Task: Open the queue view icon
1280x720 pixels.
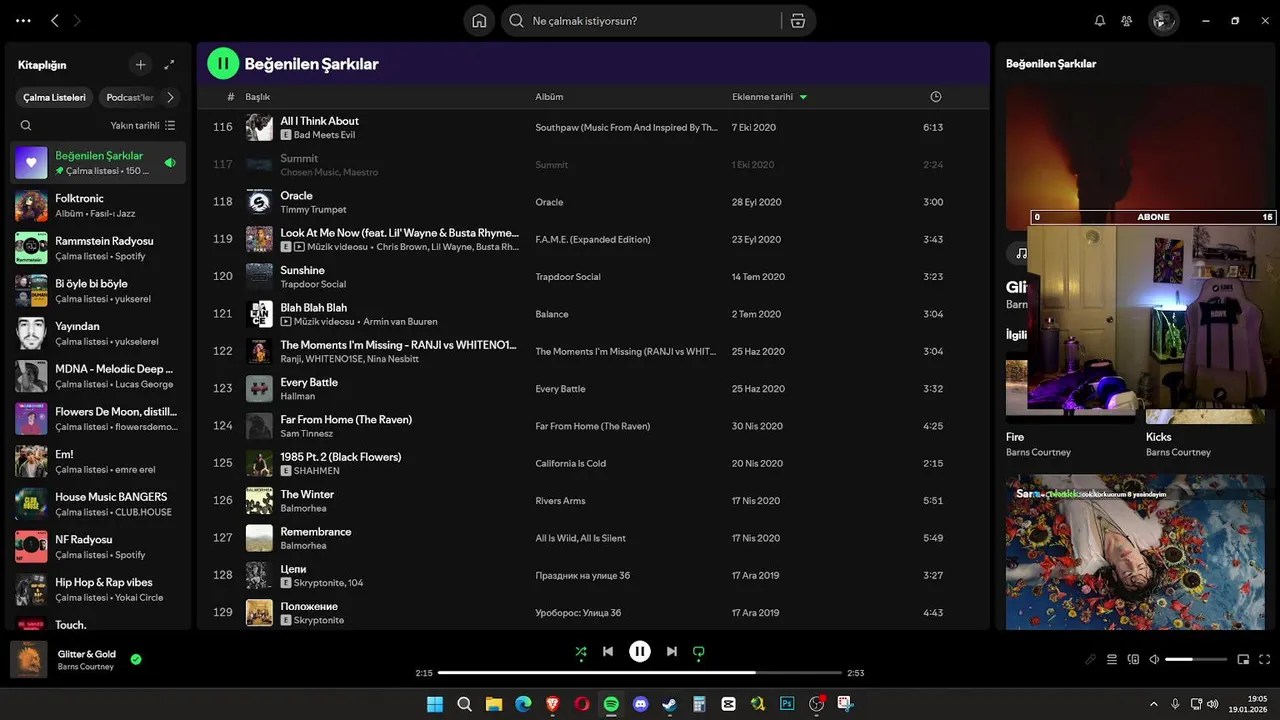Action: pos(1112,659)
